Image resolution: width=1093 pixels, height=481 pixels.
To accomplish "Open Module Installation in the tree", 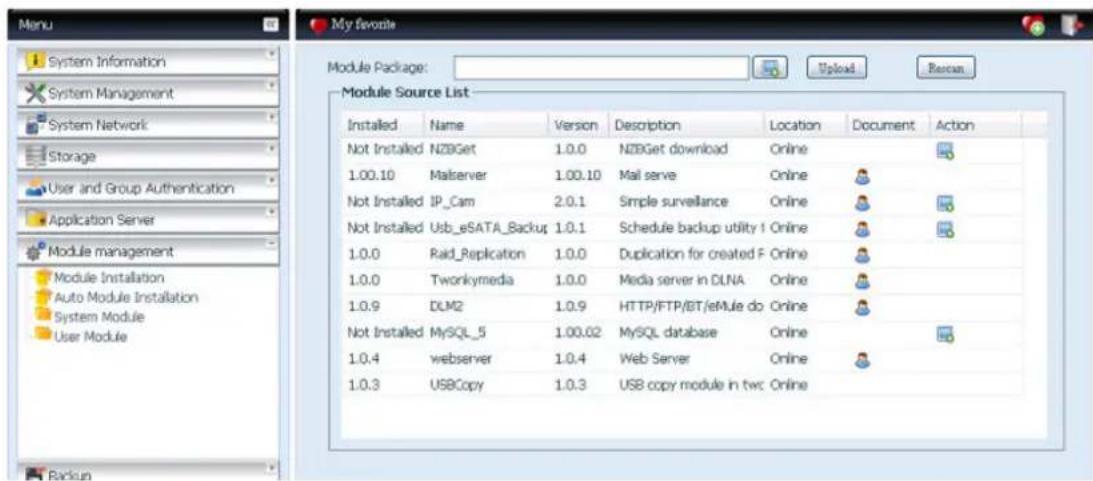I will tap(107, 277).
